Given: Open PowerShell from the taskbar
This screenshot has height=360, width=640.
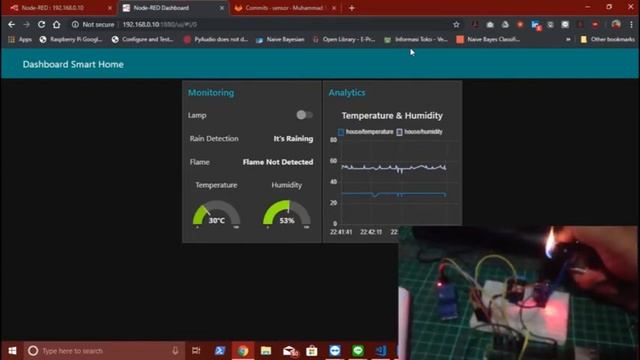Looking at the screenshot, I should (220, 351).
